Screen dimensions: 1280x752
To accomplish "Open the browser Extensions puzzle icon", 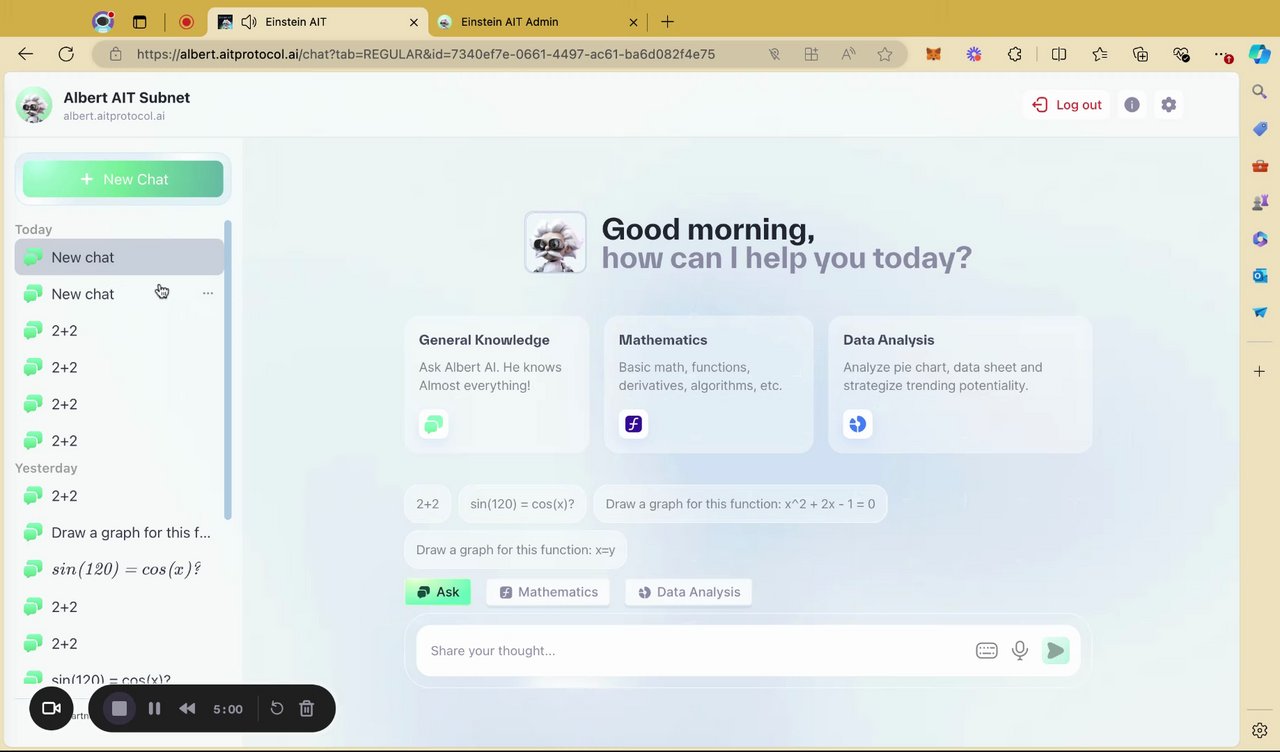I will pyautogui.click(x=1015, y=54).
